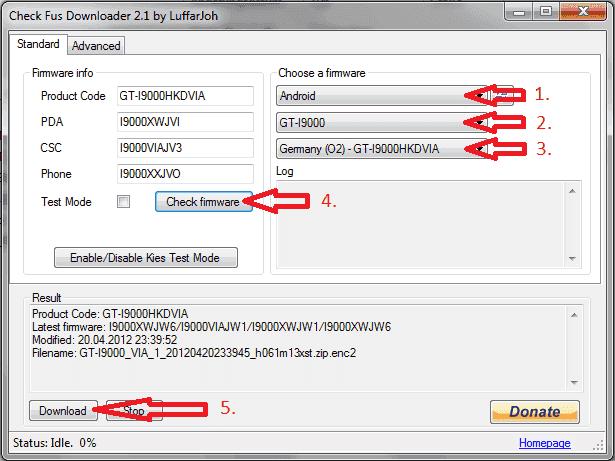Image resolution: width=615 pixels, height=461 pixels.
Task: Click the Product Code line in Result
Action: (x=110, y=314)
